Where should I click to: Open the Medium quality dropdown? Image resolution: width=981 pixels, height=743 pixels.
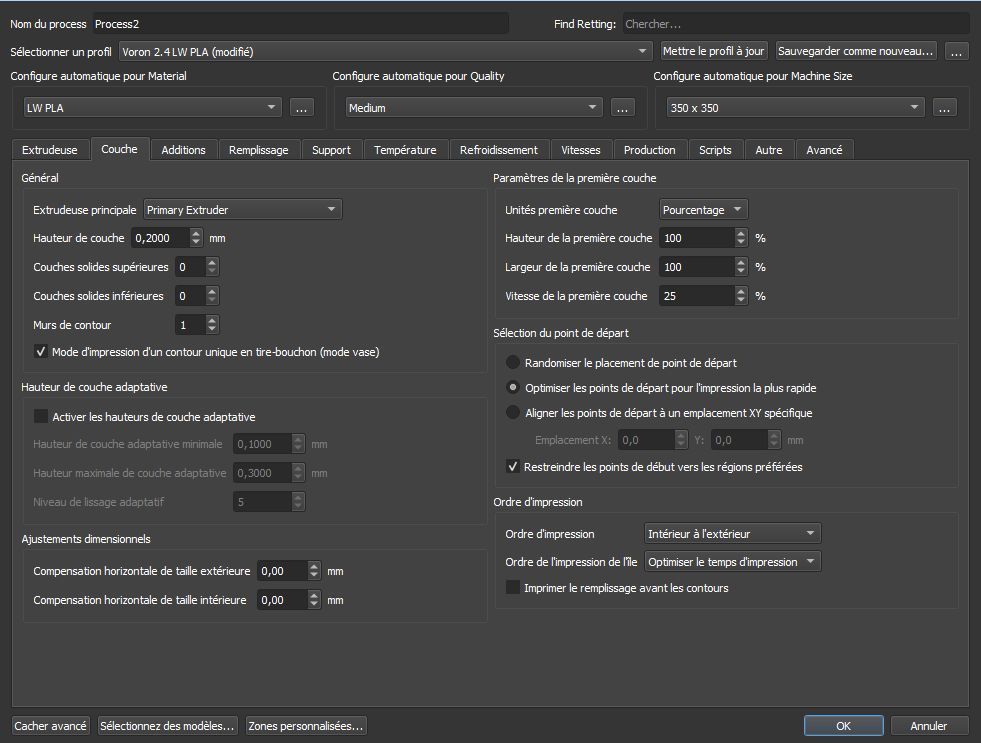tap(474, 108)
